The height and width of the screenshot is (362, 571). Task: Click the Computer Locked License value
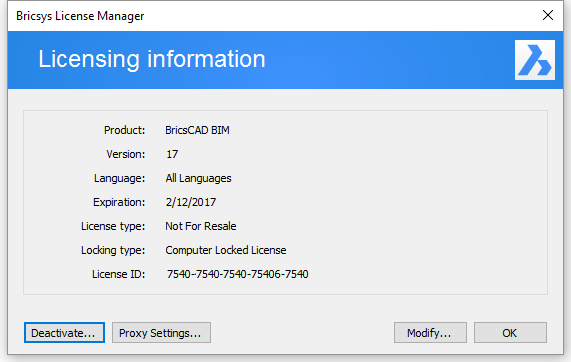[226, 250]
